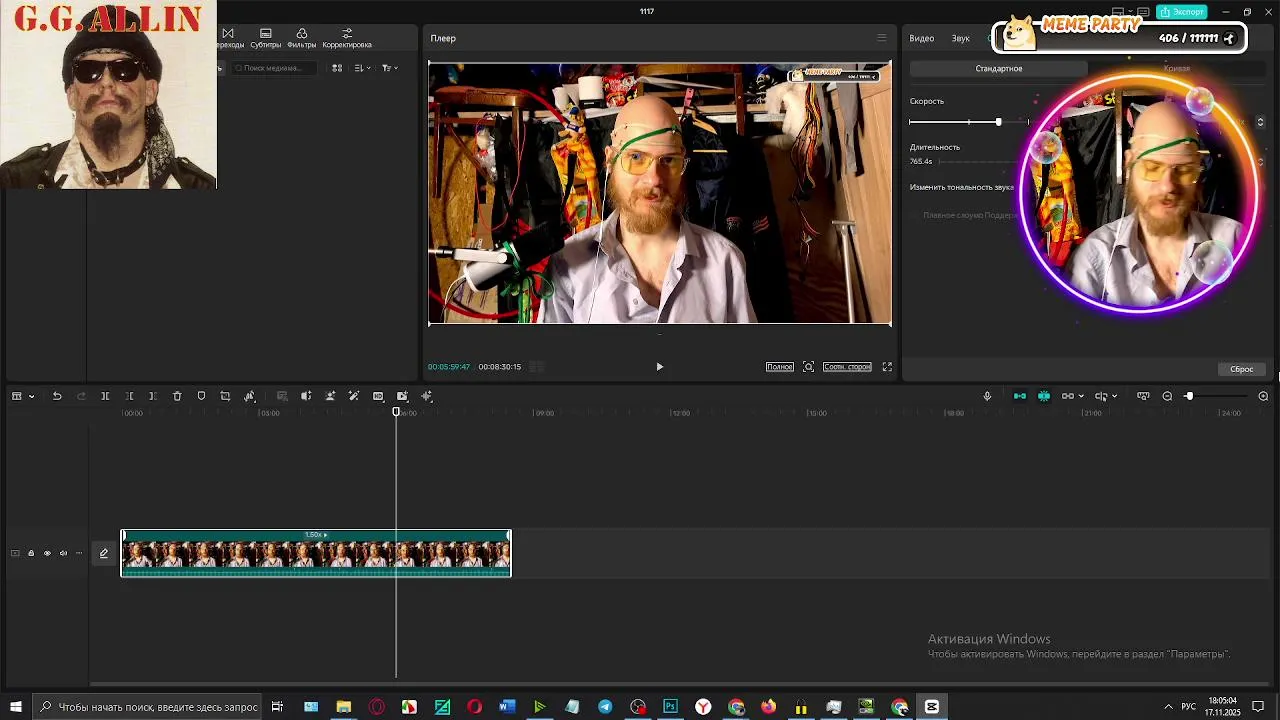Click the speed stepper arrows

(x=1260, y=122)
